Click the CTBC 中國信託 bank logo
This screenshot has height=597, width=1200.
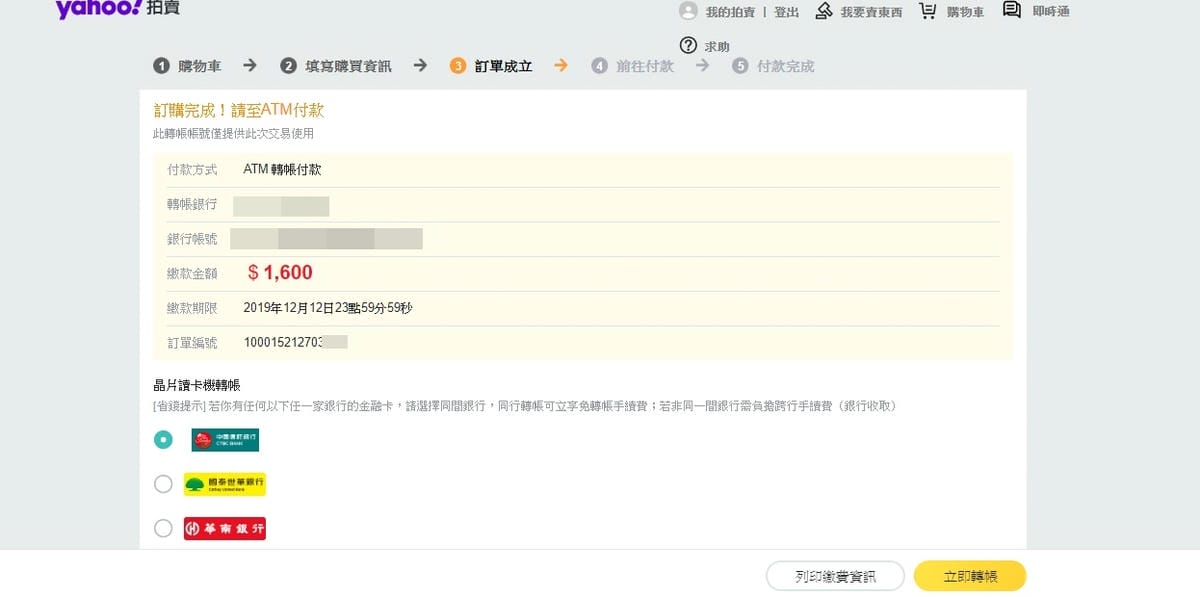pos(224,439)
